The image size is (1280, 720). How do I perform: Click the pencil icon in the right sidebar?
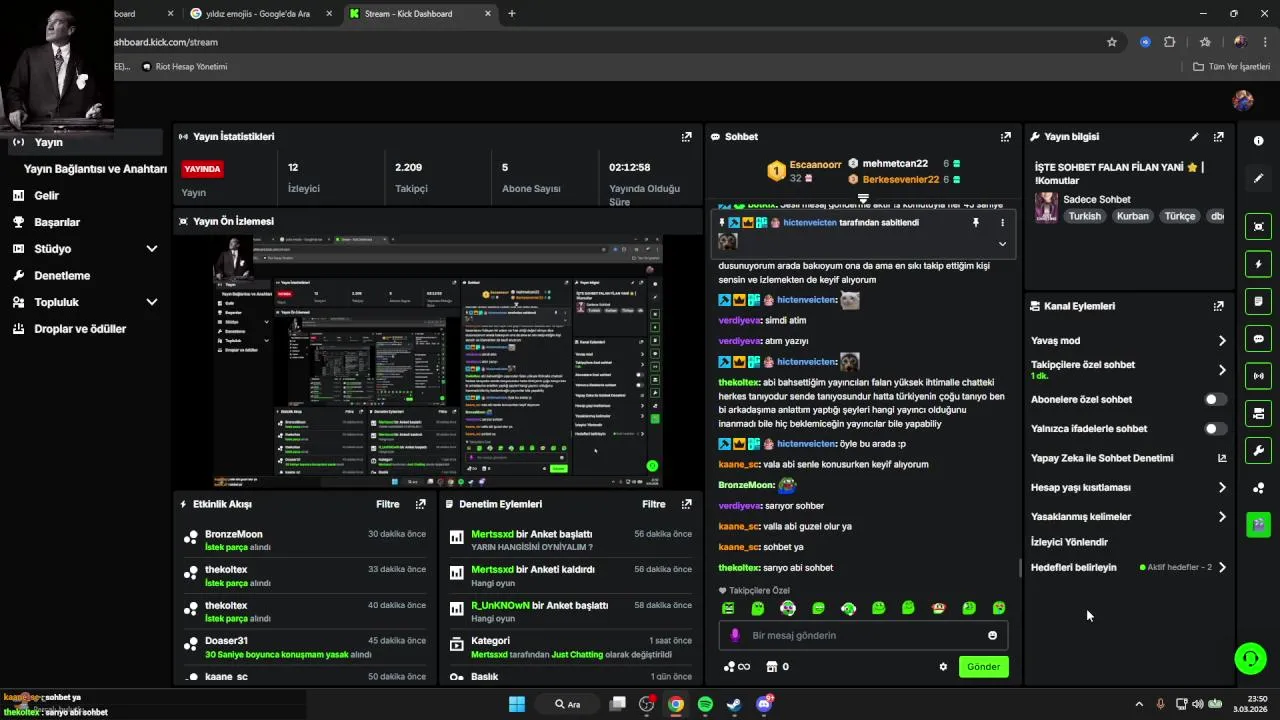[1258, 178]
